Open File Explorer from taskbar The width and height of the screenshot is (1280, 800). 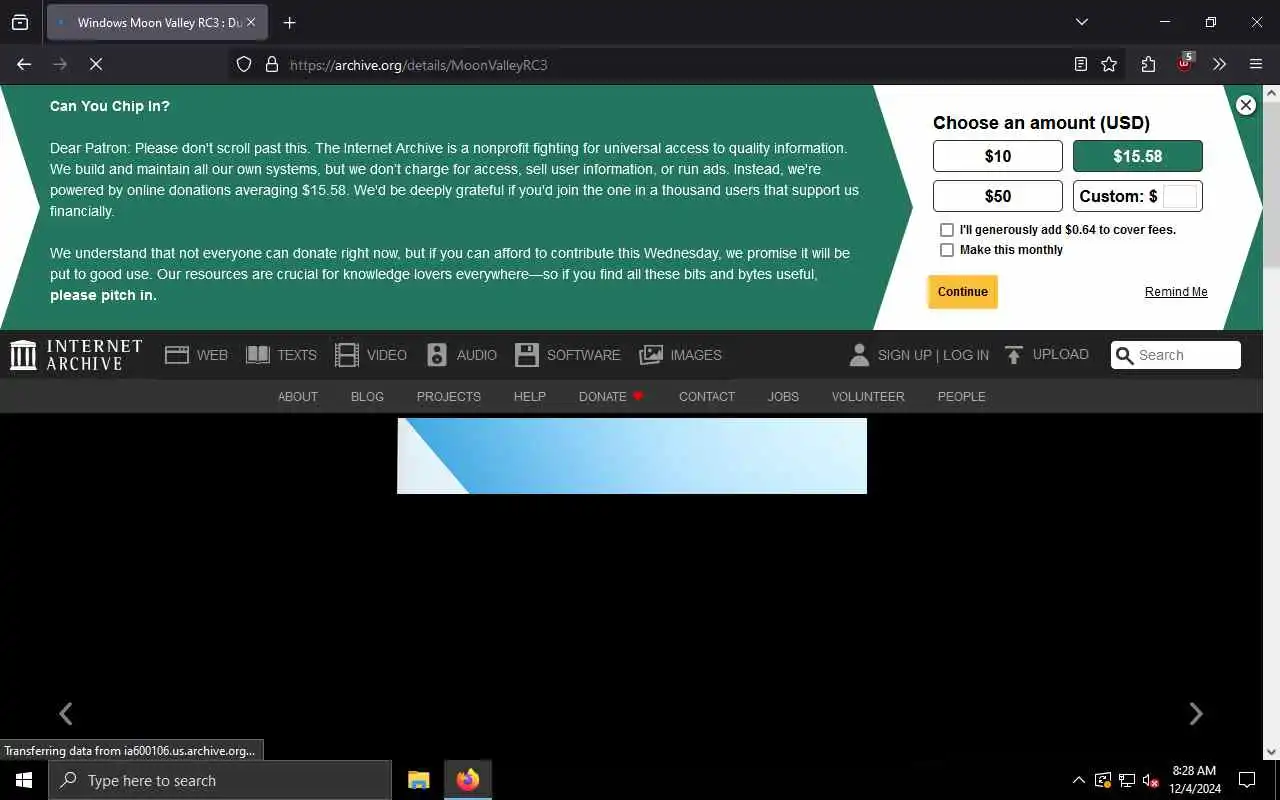pyautogui.click(x=419, y=780)
